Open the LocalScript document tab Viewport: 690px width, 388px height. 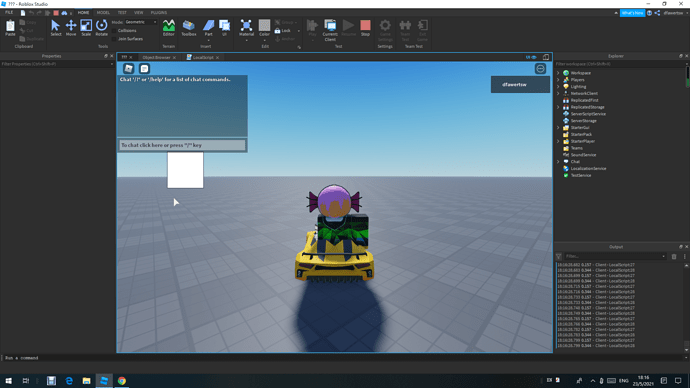[203, 58]
